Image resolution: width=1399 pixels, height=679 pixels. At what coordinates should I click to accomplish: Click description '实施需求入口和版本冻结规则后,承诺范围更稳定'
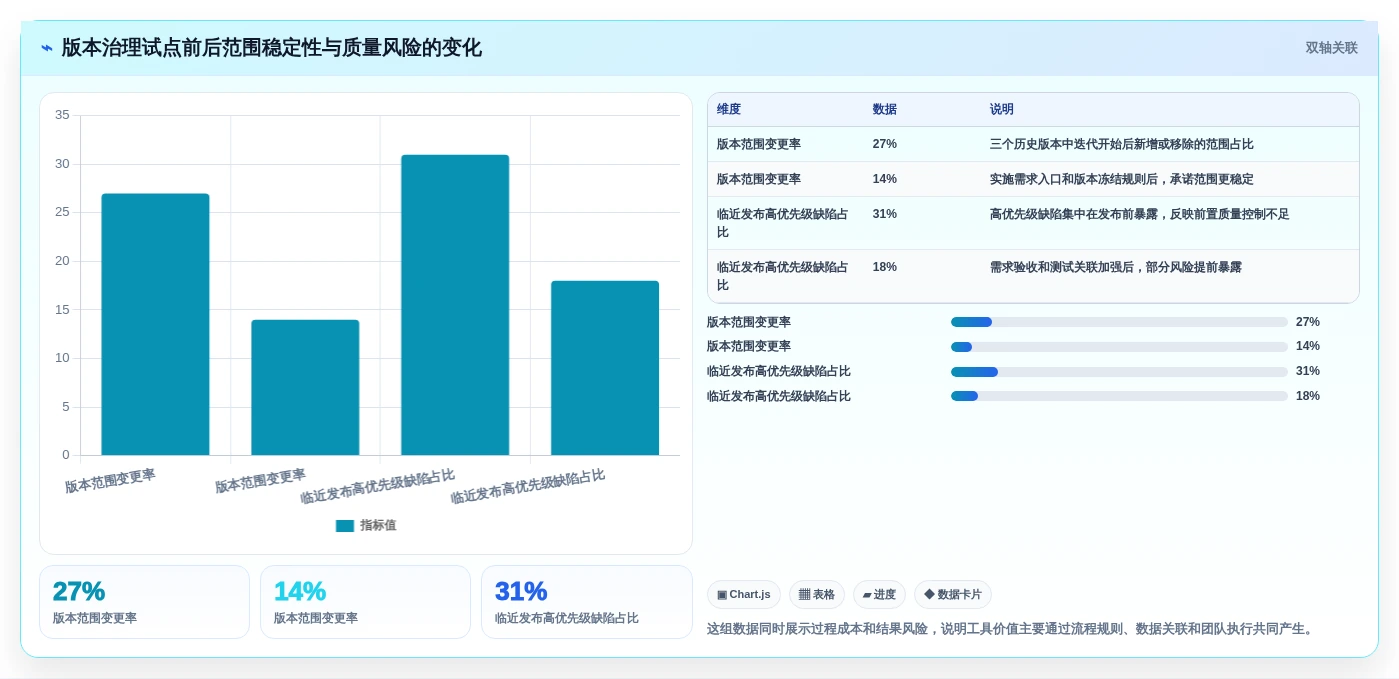click(x=1121, y=179)
